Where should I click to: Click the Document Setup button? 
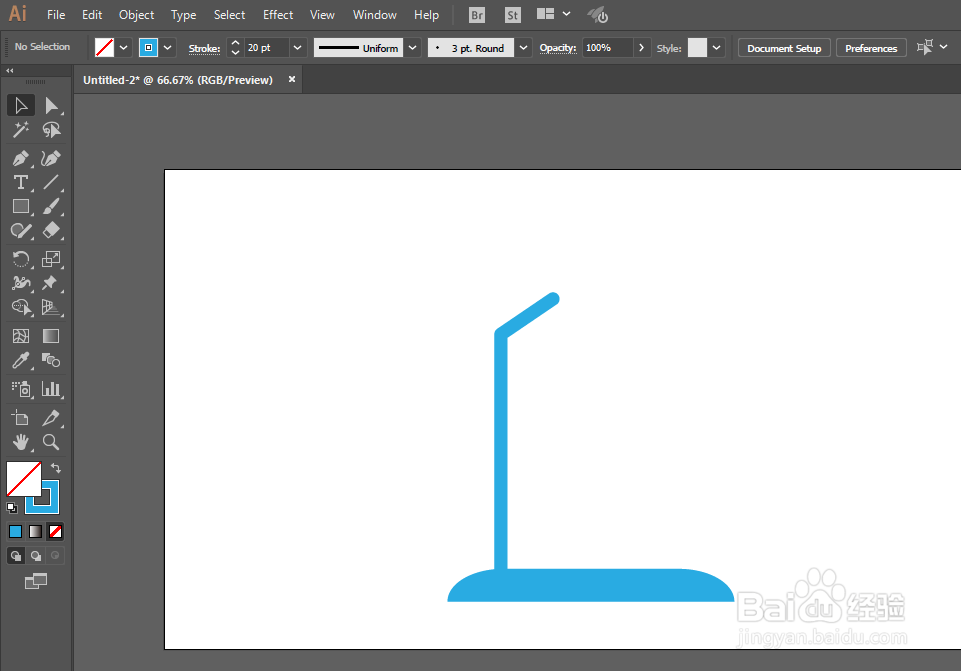[x=784, y=48]
